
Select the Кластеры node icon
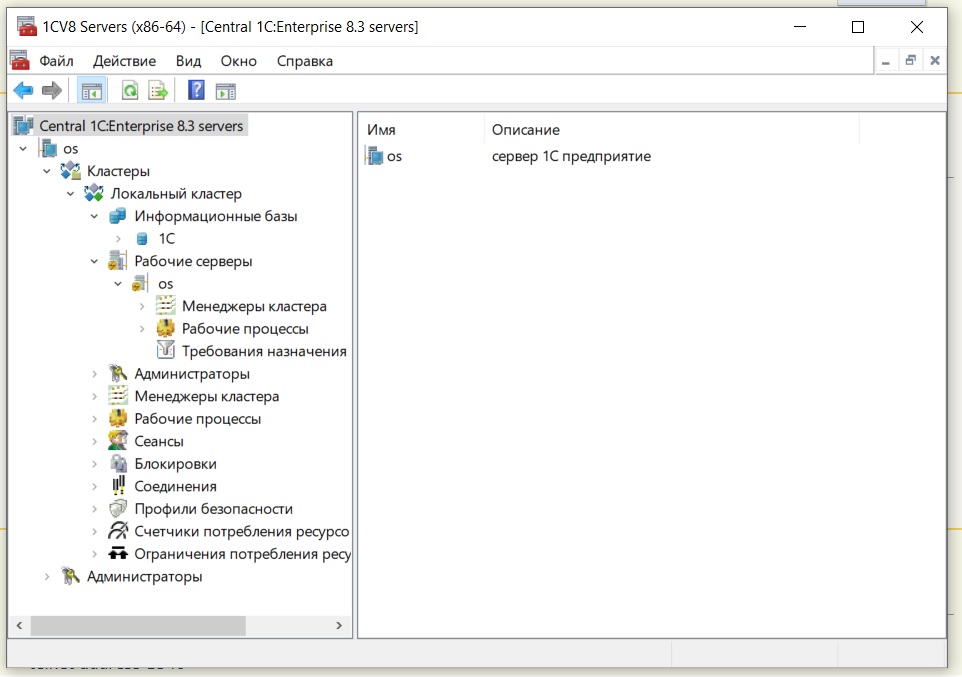click(71, 171)
